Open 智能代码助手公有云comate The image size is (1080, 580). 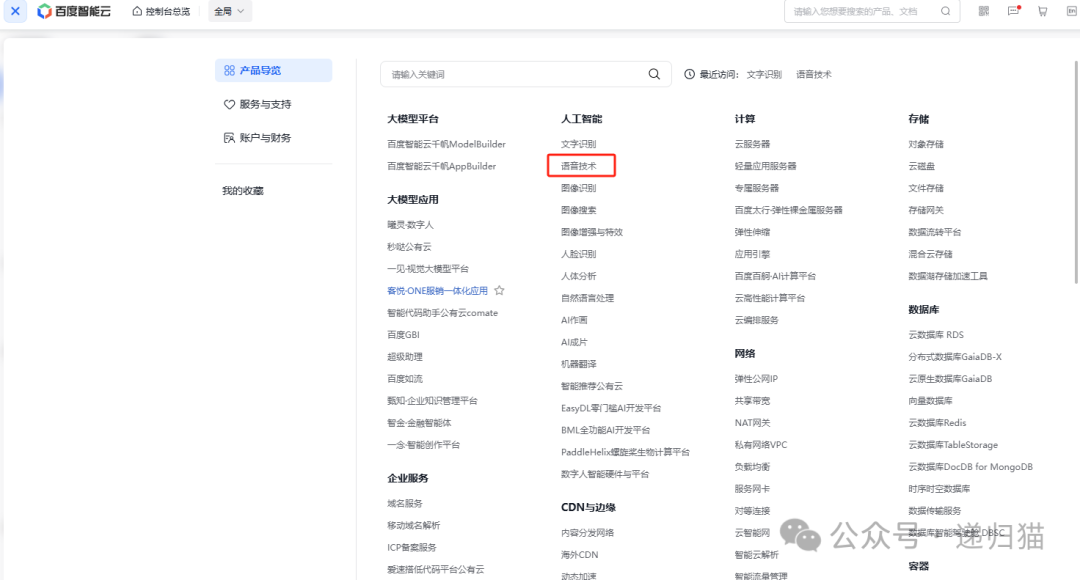point(442,313)
